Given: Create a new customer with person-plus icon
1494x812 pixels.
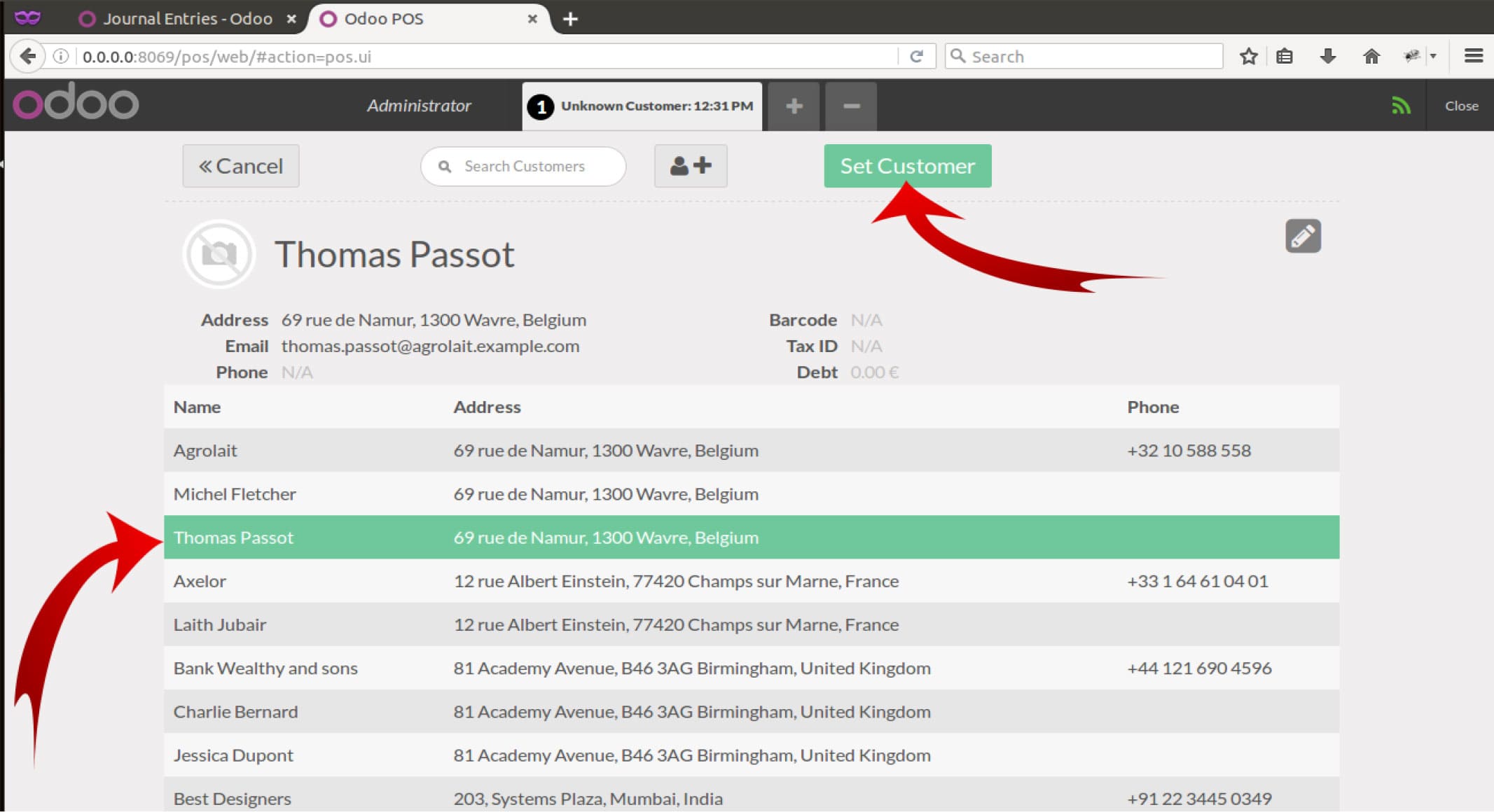Looking at the screenshot, I should click(691, 166).
